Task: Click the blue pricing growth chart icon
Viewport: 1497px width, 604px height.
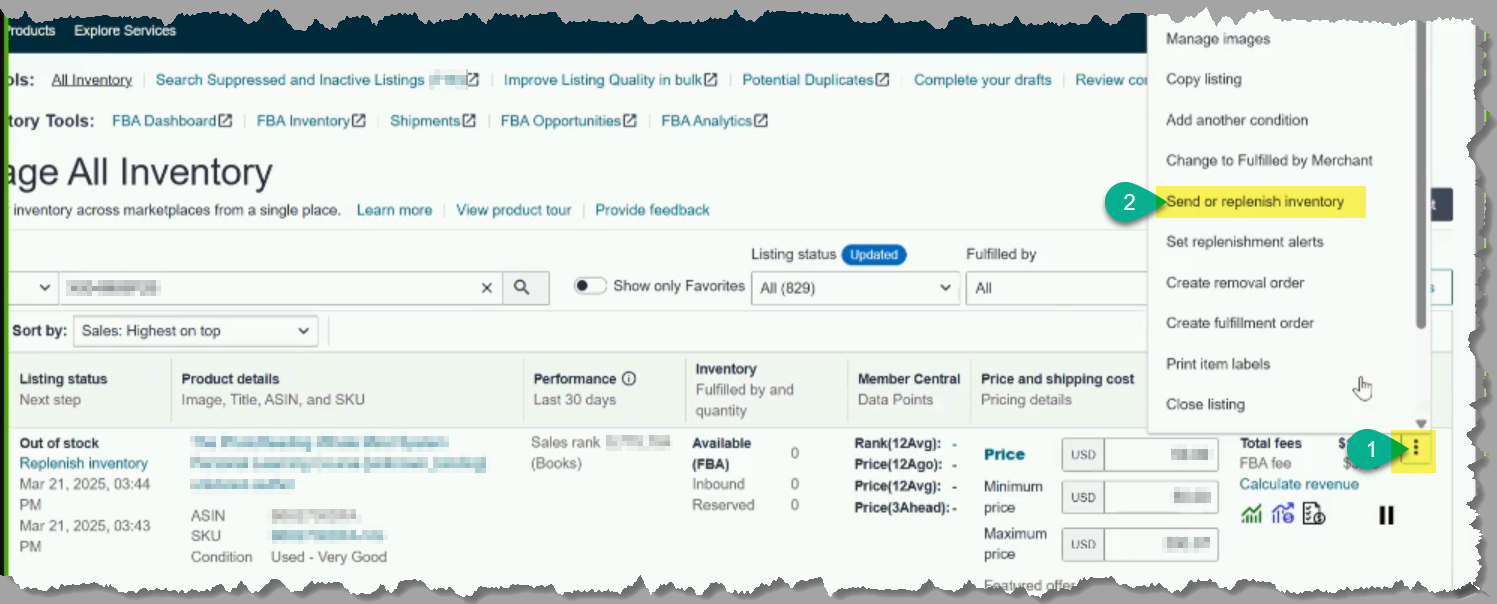Action: click(x=1283, y=515)
